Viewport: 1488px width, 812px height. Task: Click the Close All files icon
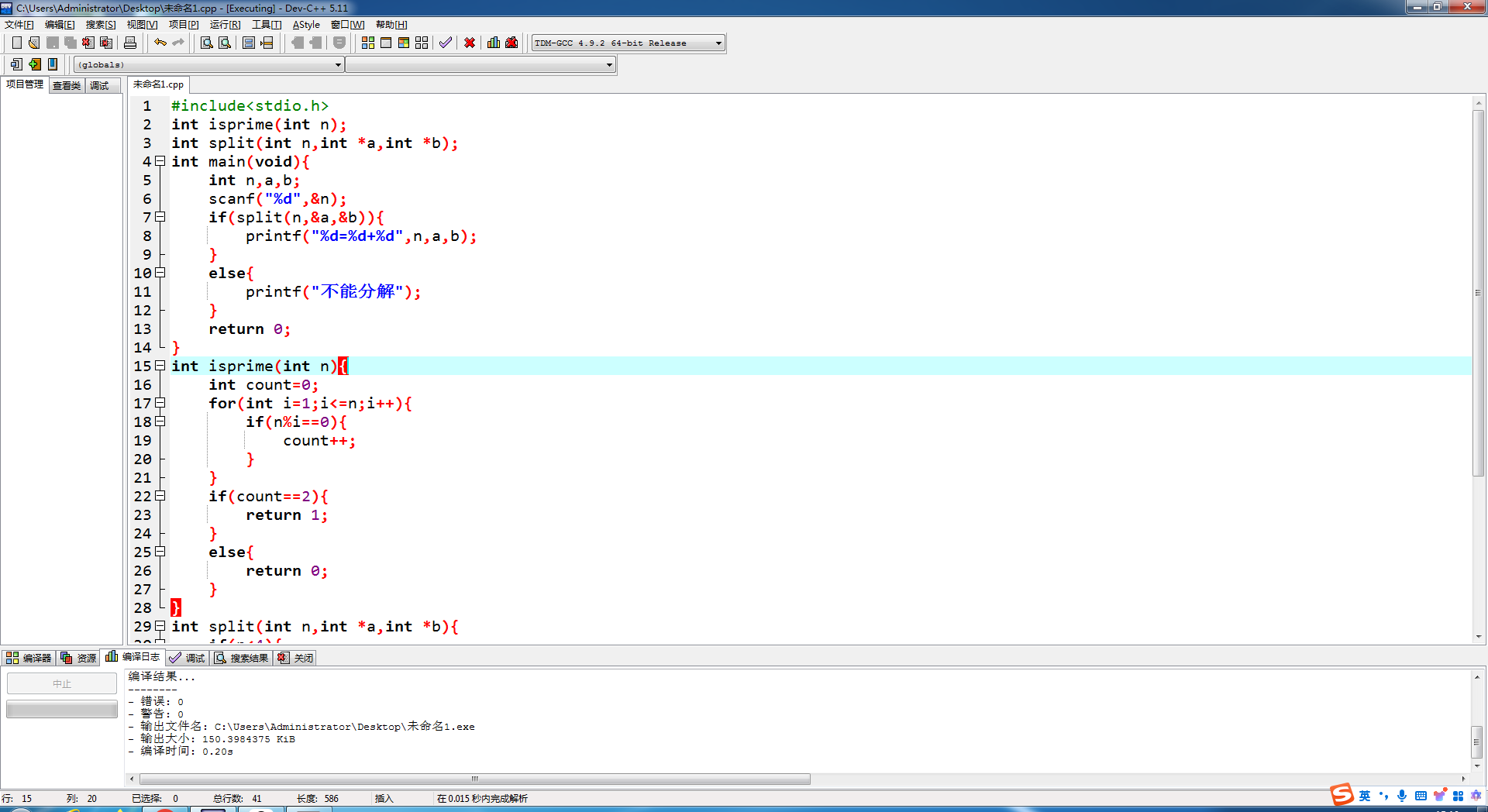(x=106, y=43)
